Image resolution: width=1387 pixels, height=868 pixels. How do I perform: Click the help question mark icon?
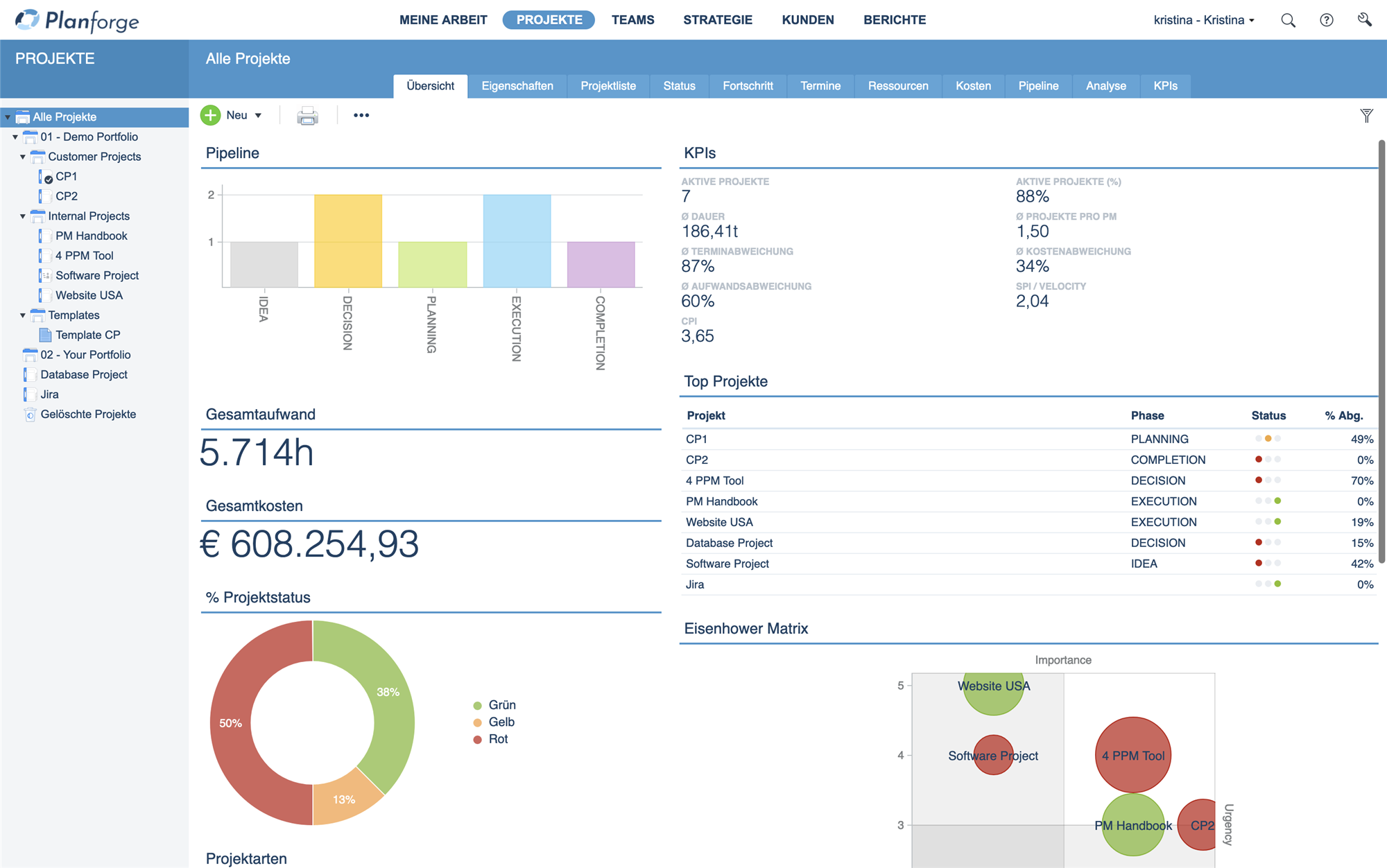[1326, 20]
